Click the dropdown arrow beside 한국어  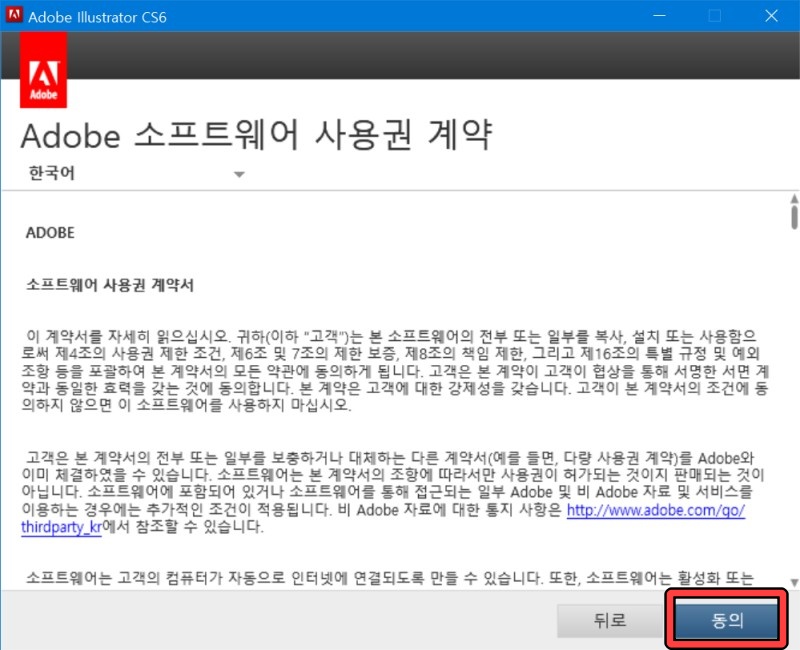point(240,174)
